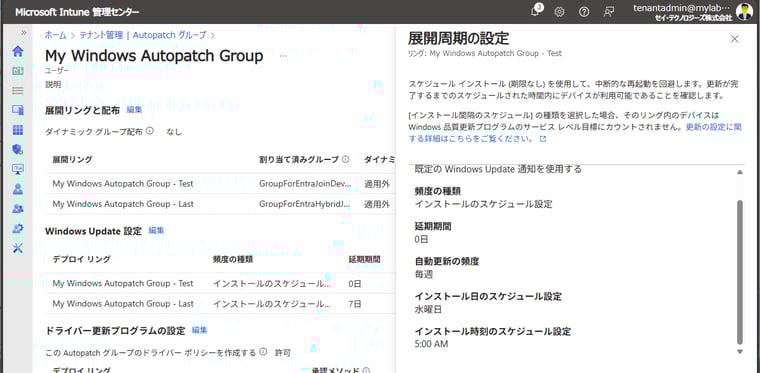760x373 pixels.
Task: Open the Home icon in left sidebar
Action: pyautogui.click(x=18, y=51)
